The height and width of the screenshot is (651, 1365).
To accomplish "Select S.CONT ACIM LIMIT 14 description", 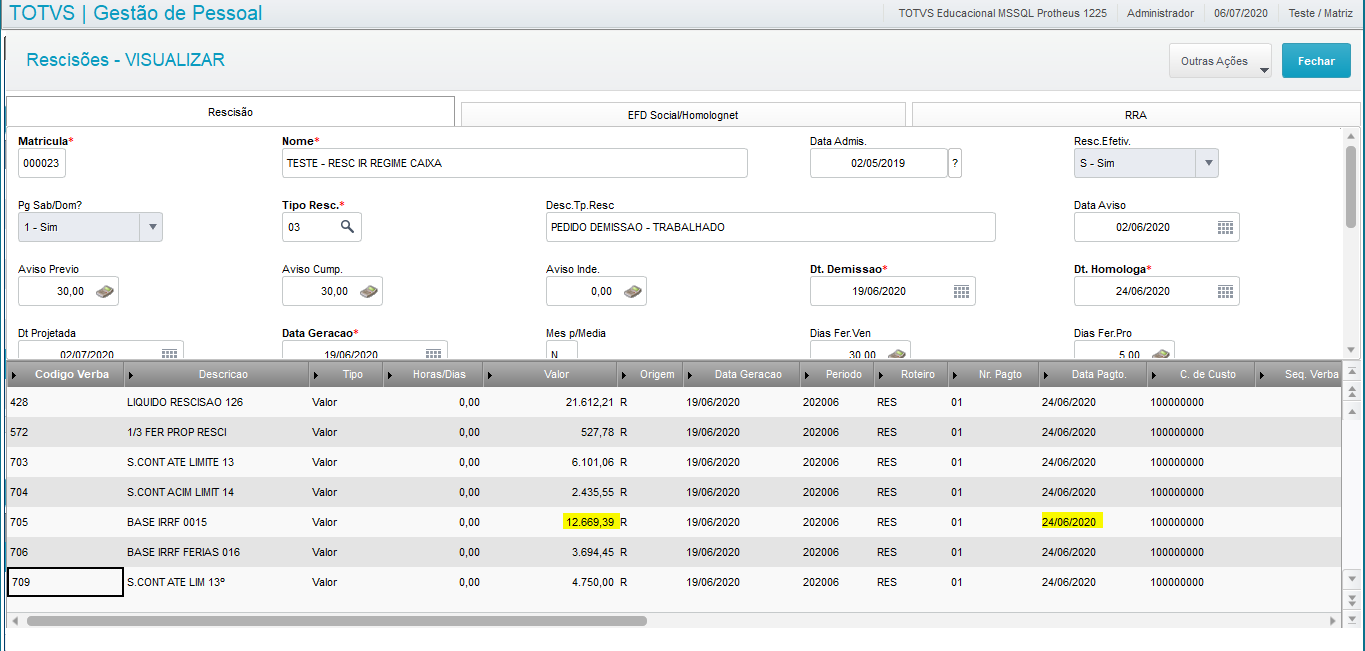I will [181, 492].
